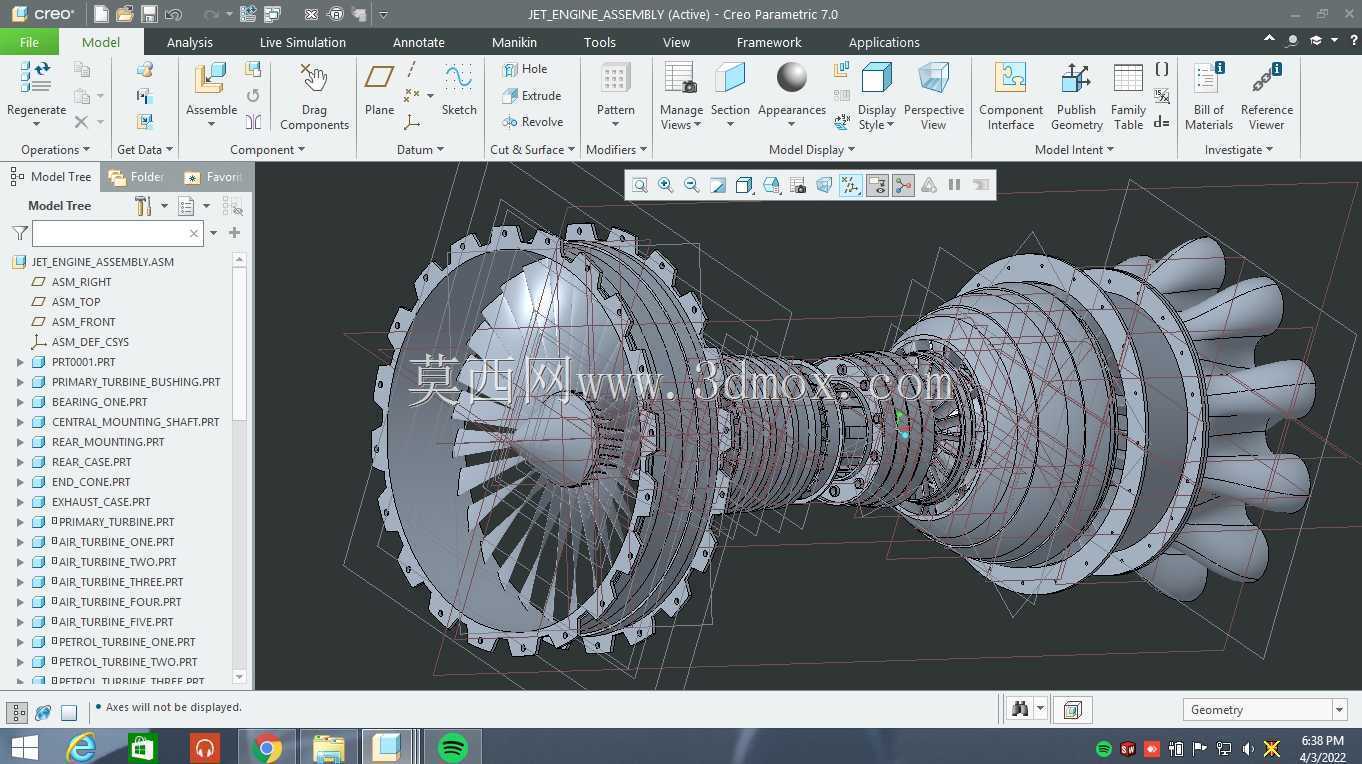Open Google Chrome from the taskbar

click(266, 747)
